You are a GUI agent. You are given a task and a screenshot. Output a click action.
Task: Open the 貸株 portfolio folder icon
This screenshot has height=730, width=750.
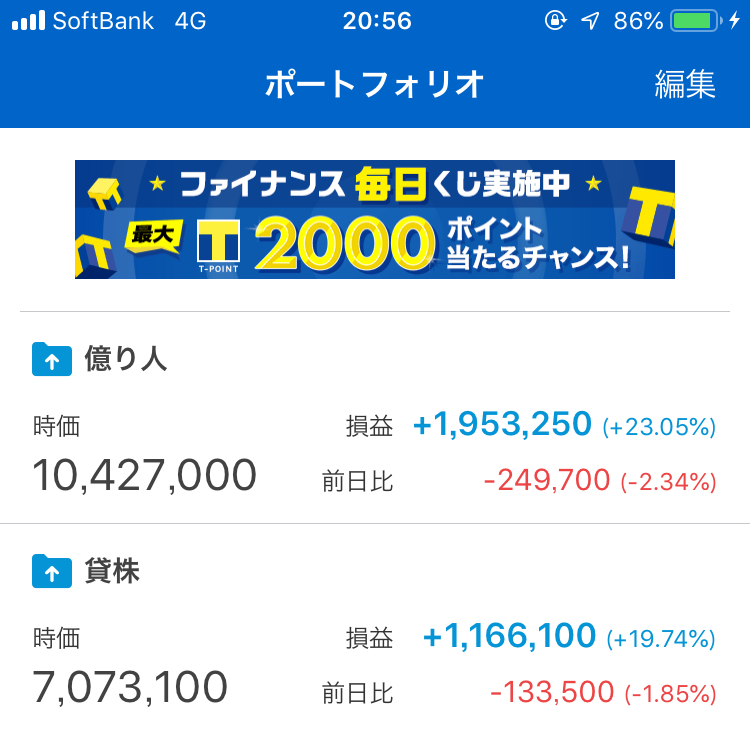[x=52, y=571]
